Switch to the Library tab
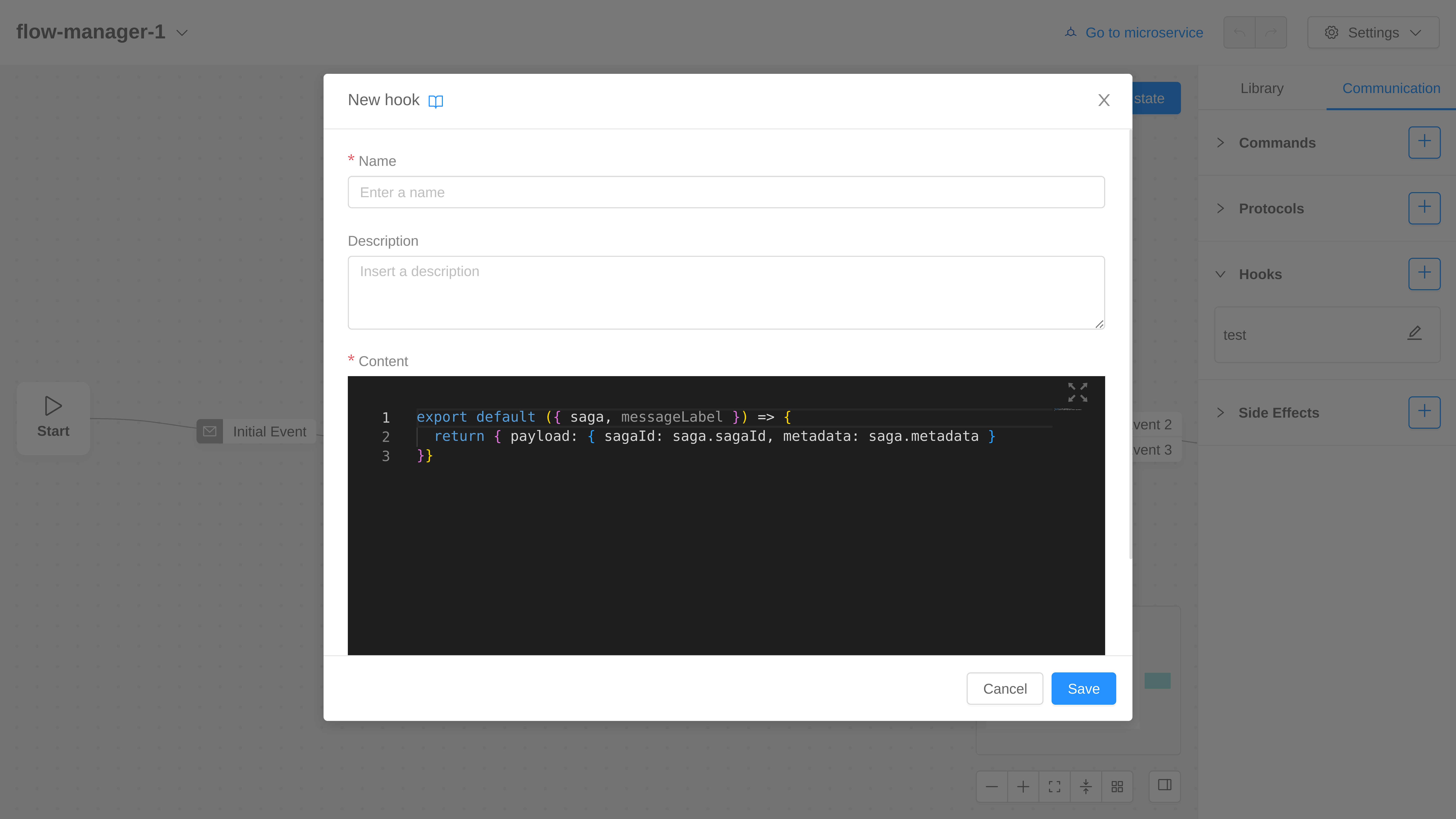The width and height of the screenshot is (1456, 819). click(1262, 88)
